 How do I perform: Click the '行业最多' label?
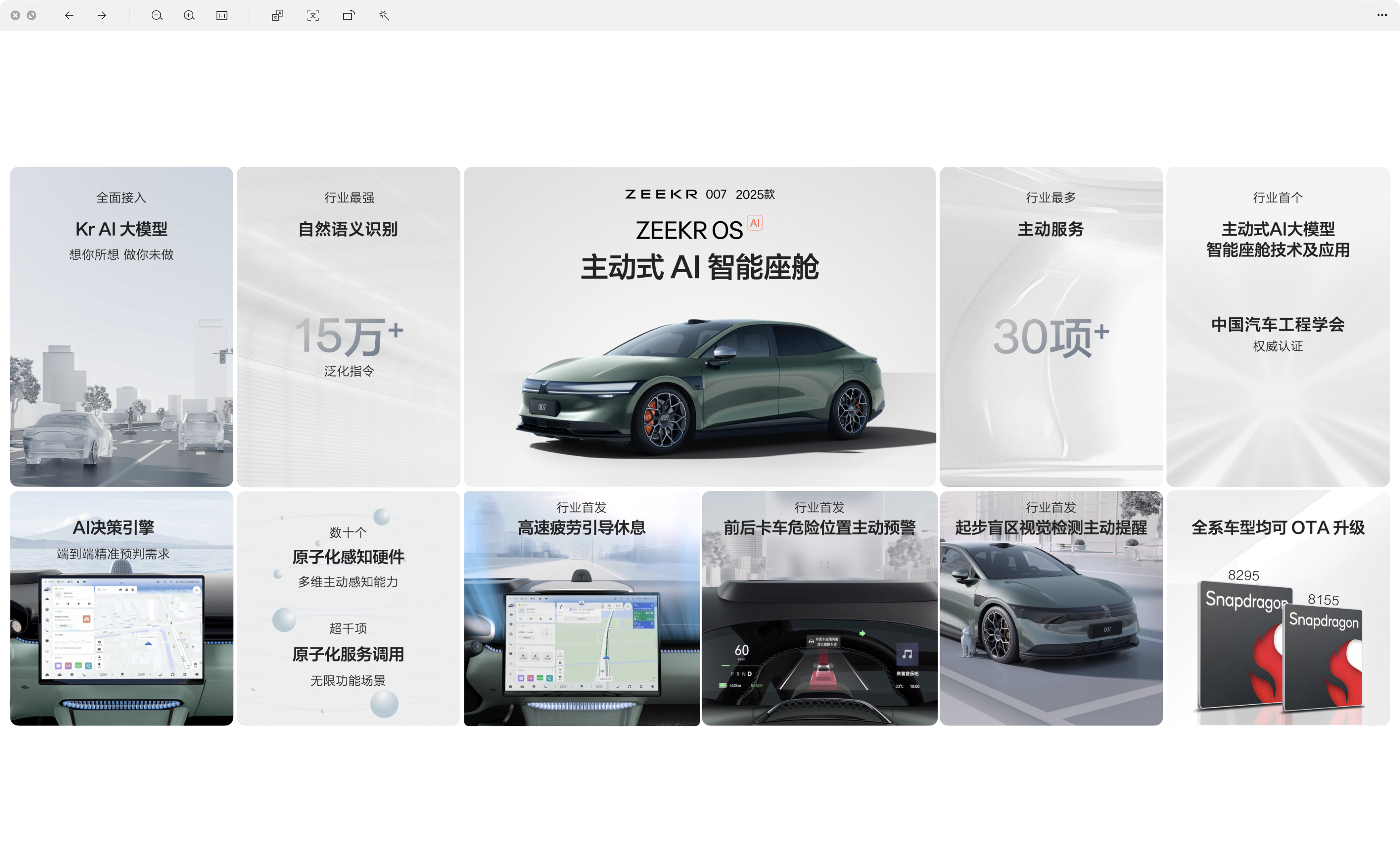(1051, 198)
